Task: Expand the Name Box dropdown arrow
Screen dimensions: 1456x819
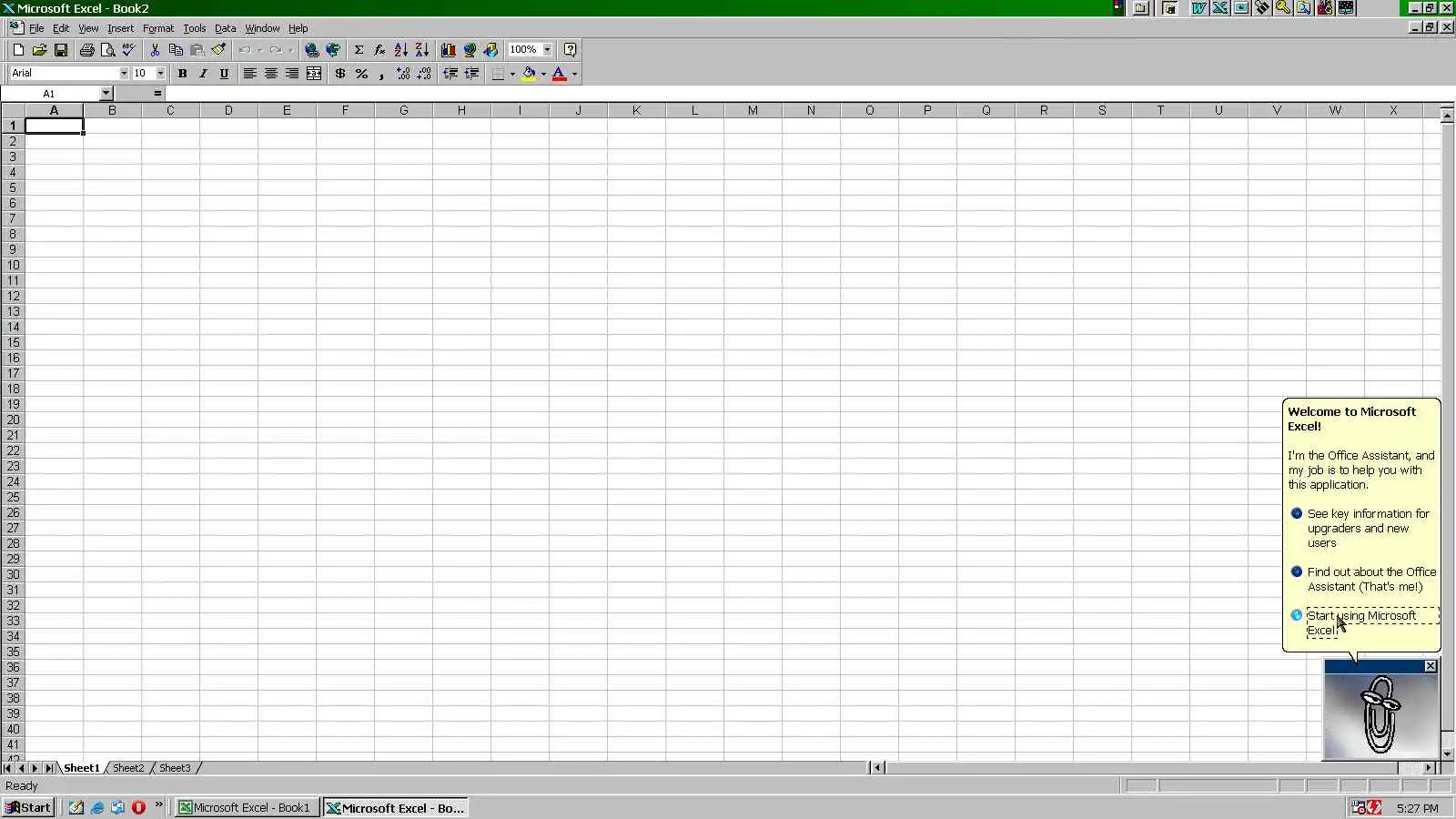Action: (x=106, y=94)
